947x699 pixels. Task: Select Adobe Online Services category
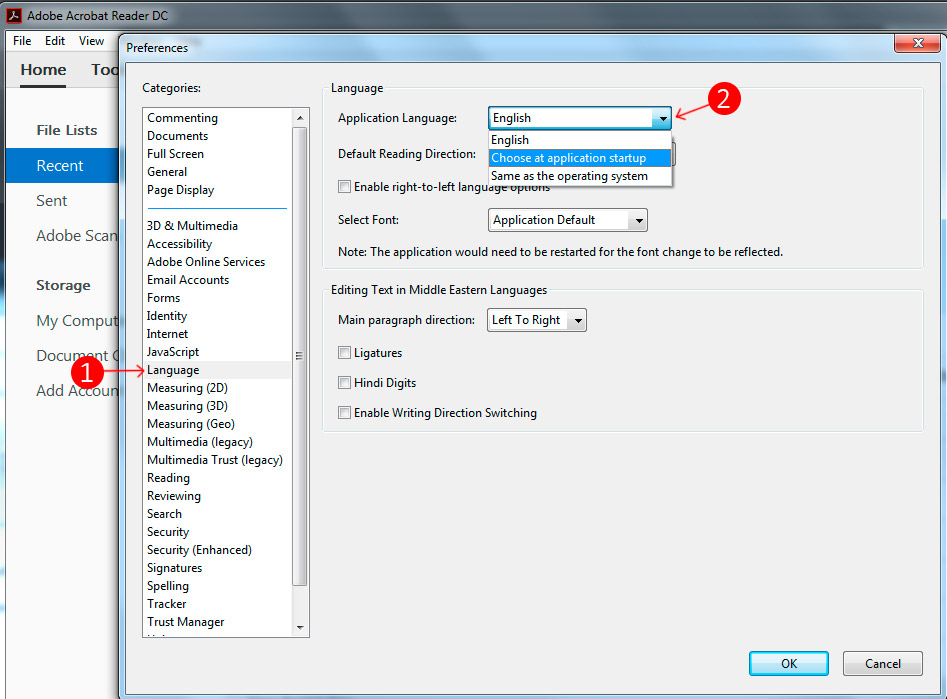click(x=206, y=262)
